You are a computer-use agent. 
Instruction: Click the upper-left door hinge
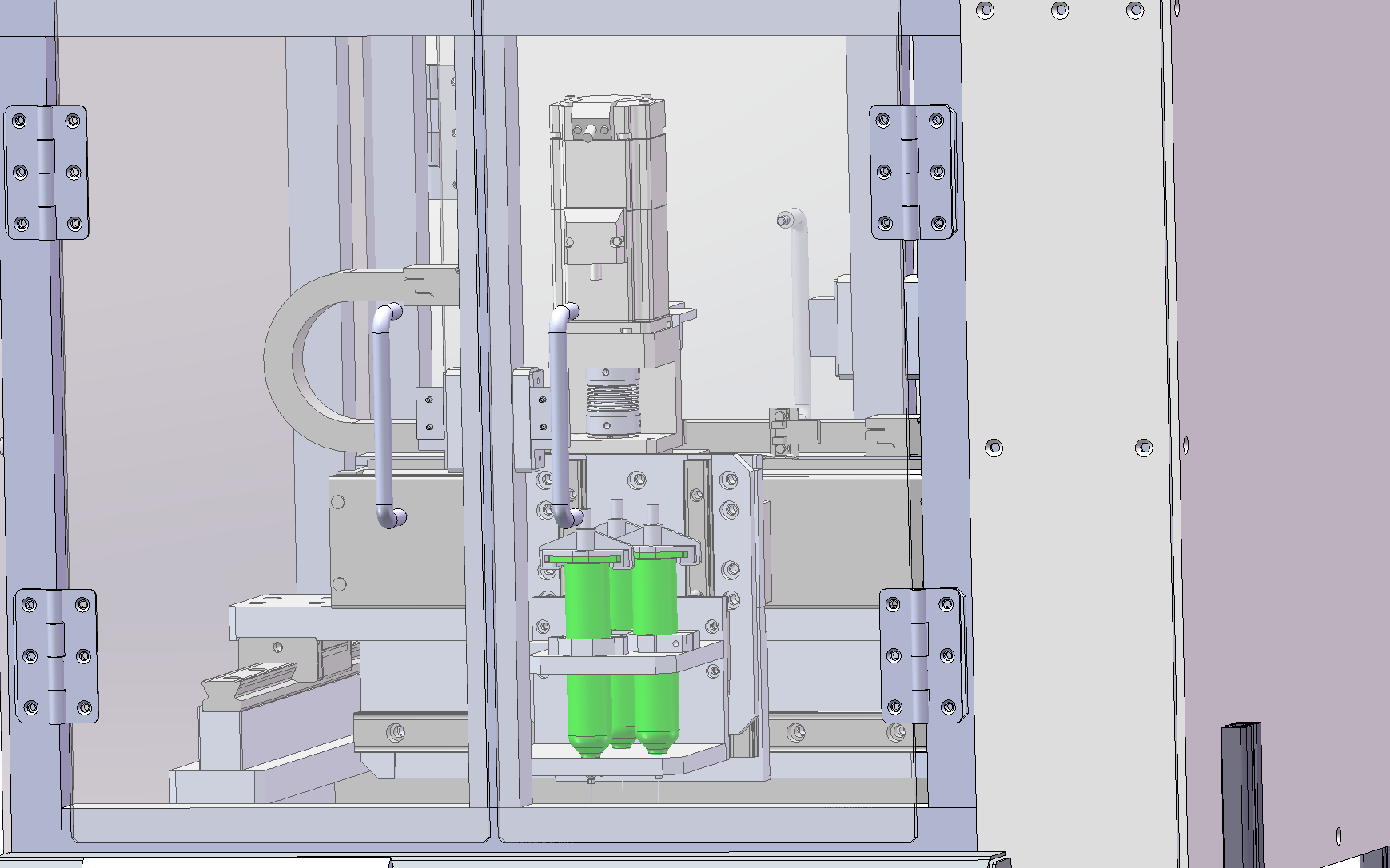tap(46, 172)
